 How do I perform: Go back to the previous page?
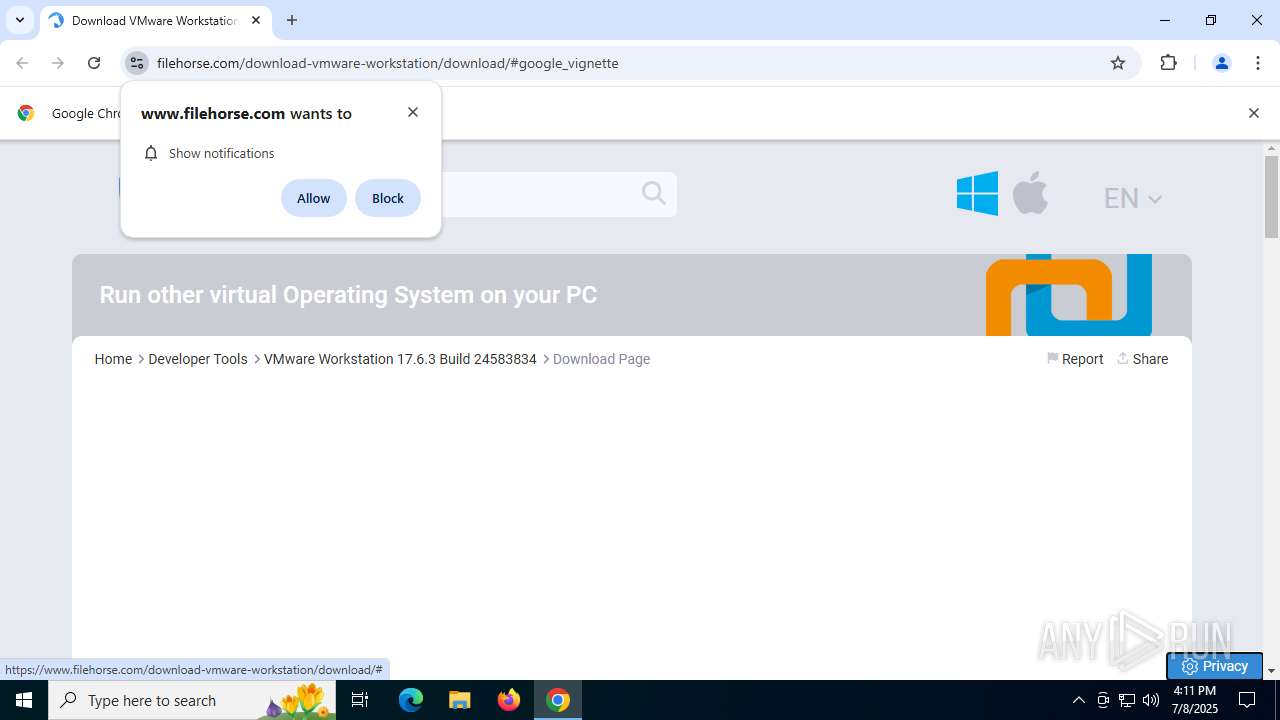point(22,63)
